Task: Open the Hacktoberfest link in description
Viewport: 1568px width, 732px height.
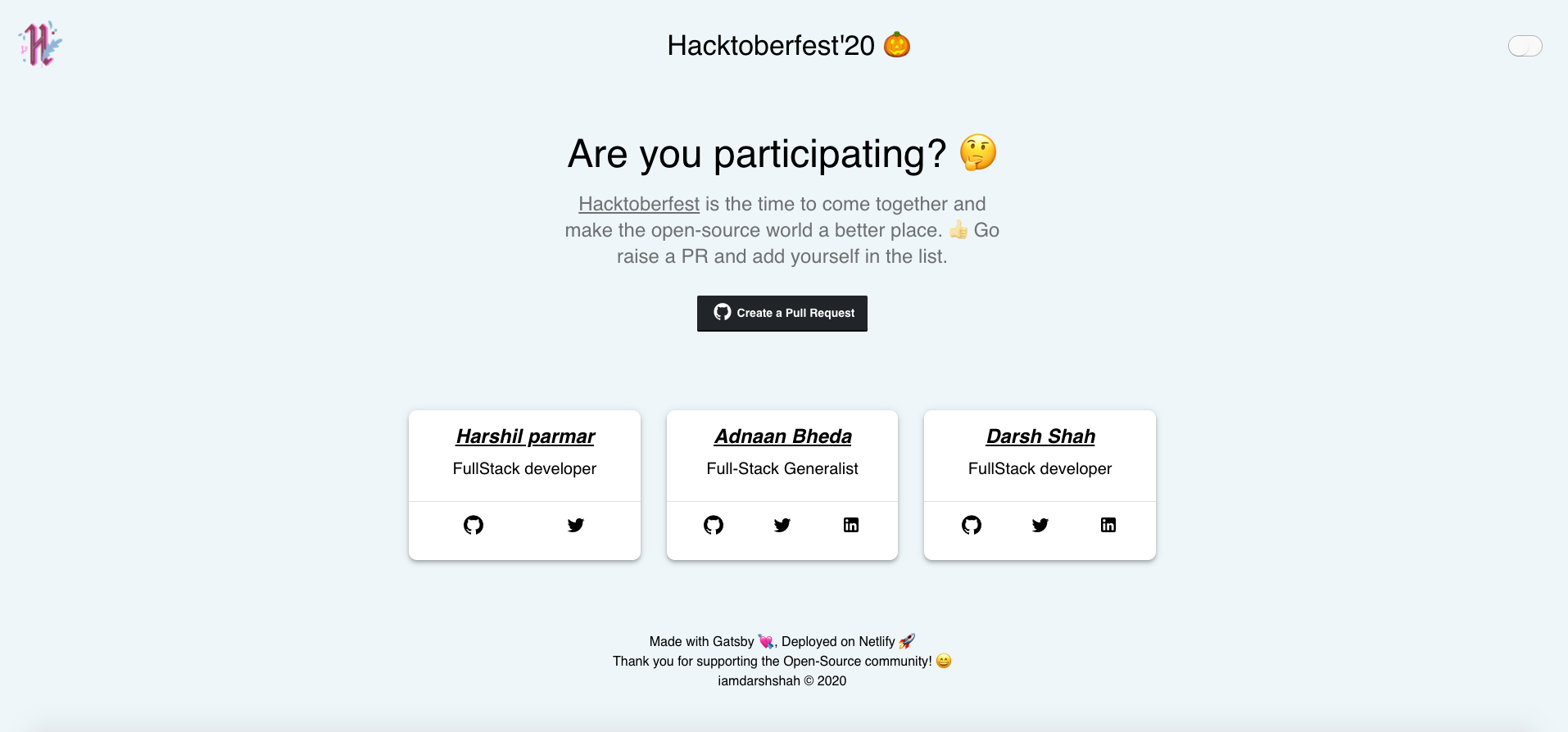Action: [x=639, y=204]
